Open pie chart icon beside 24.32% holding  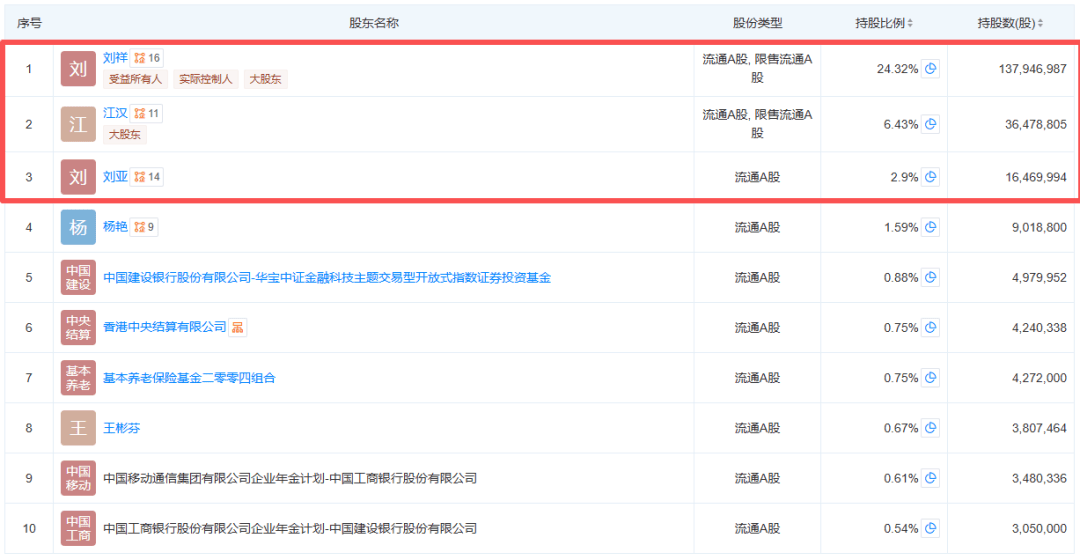pos(931,68)
